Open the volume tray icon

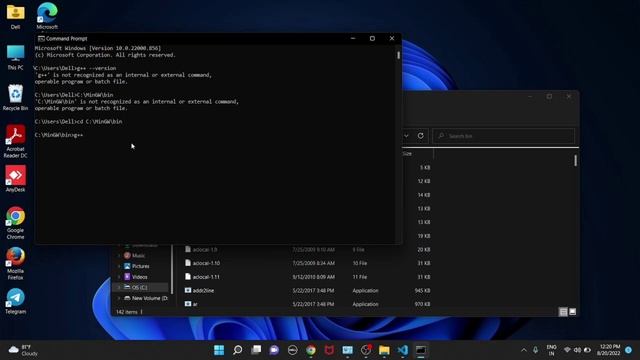[577, 350]
